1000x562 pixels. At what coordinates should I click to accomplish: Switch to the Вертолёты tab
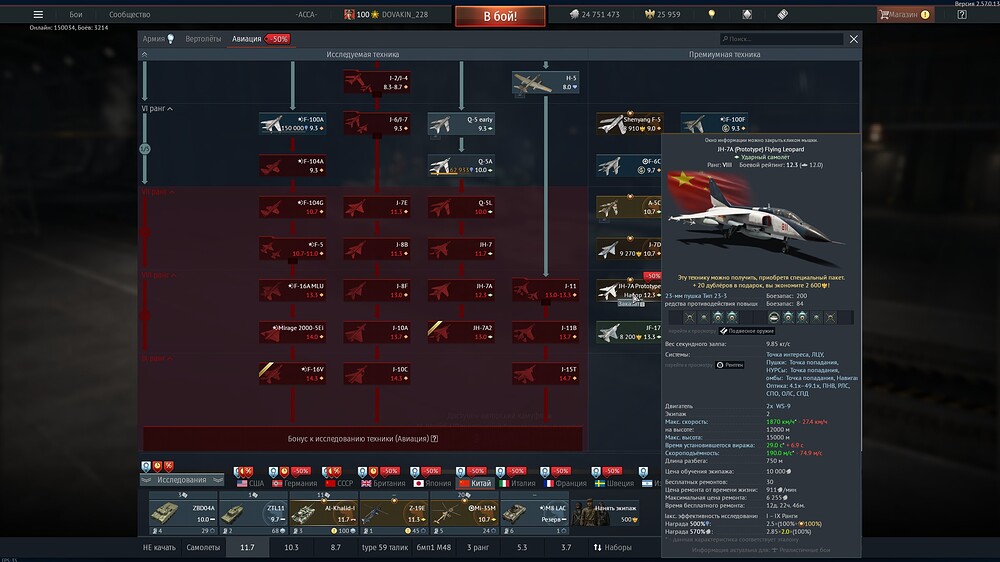tap(203, 39)
